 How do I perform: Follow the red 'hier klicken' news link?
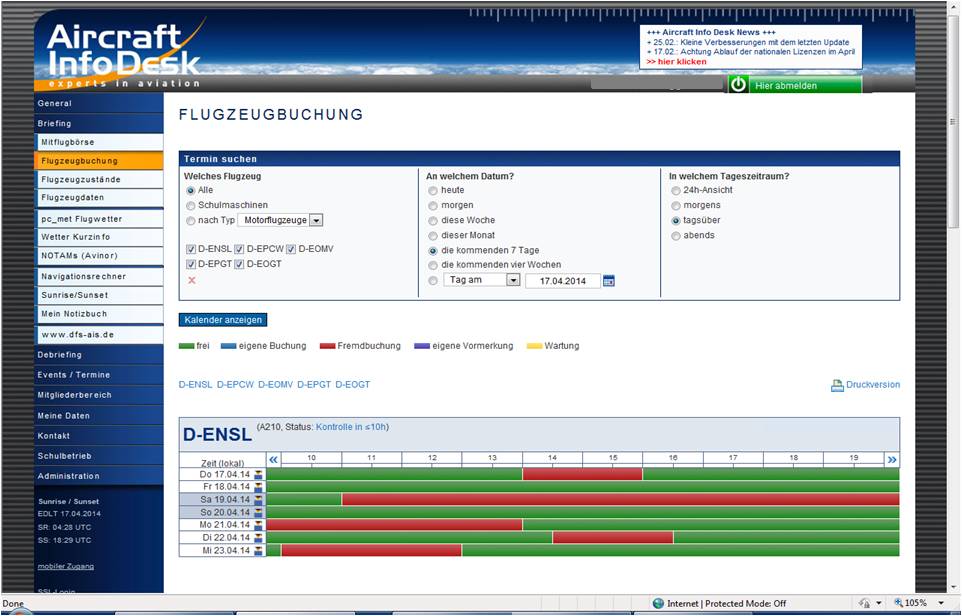[677, 62]
